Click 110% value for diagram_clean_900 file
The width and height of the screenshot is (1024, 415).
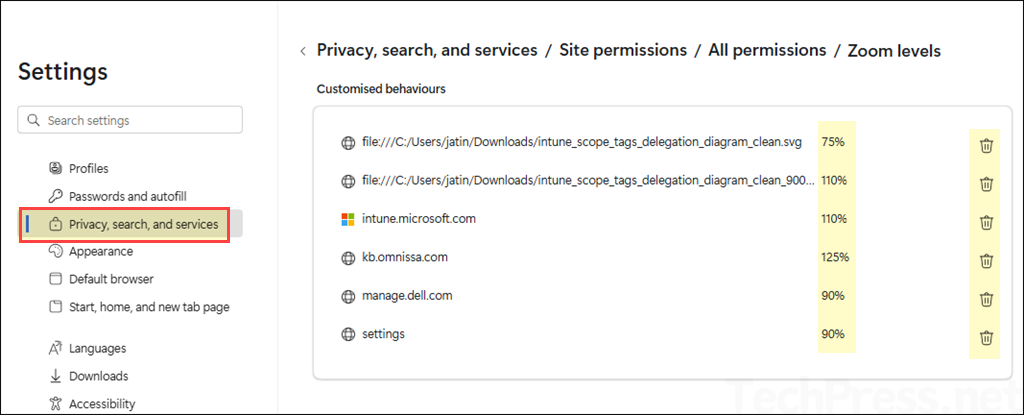[834, 180]
